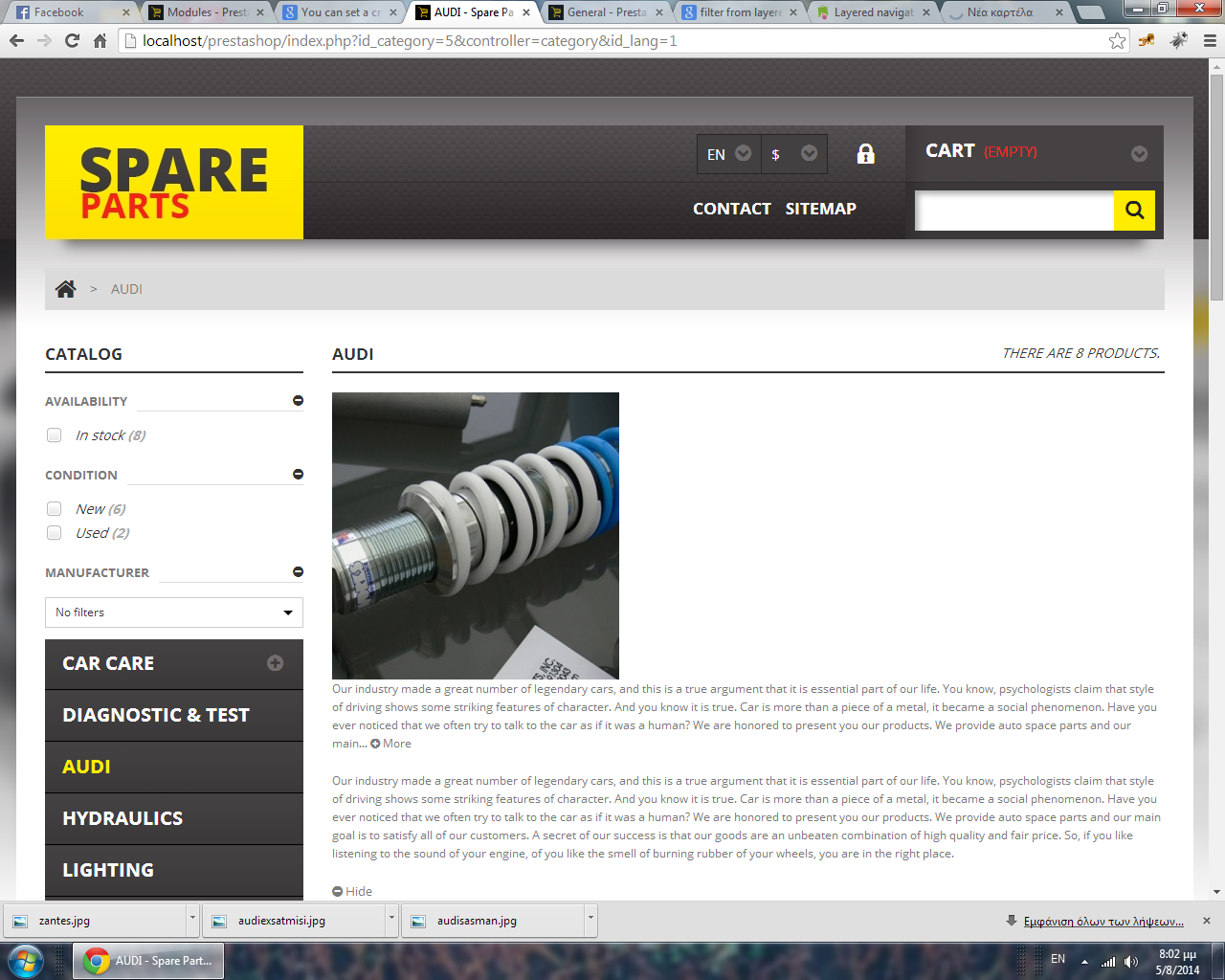Close the Facebook tab

point(126,12)
